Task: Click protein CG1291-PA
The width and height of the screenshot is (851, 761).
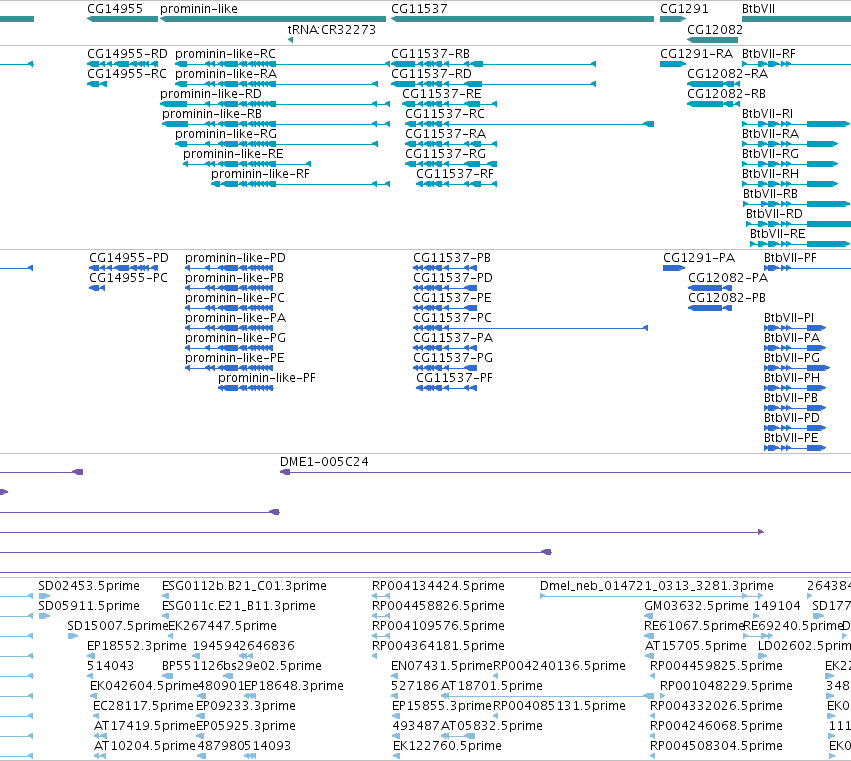Action: 699,258
